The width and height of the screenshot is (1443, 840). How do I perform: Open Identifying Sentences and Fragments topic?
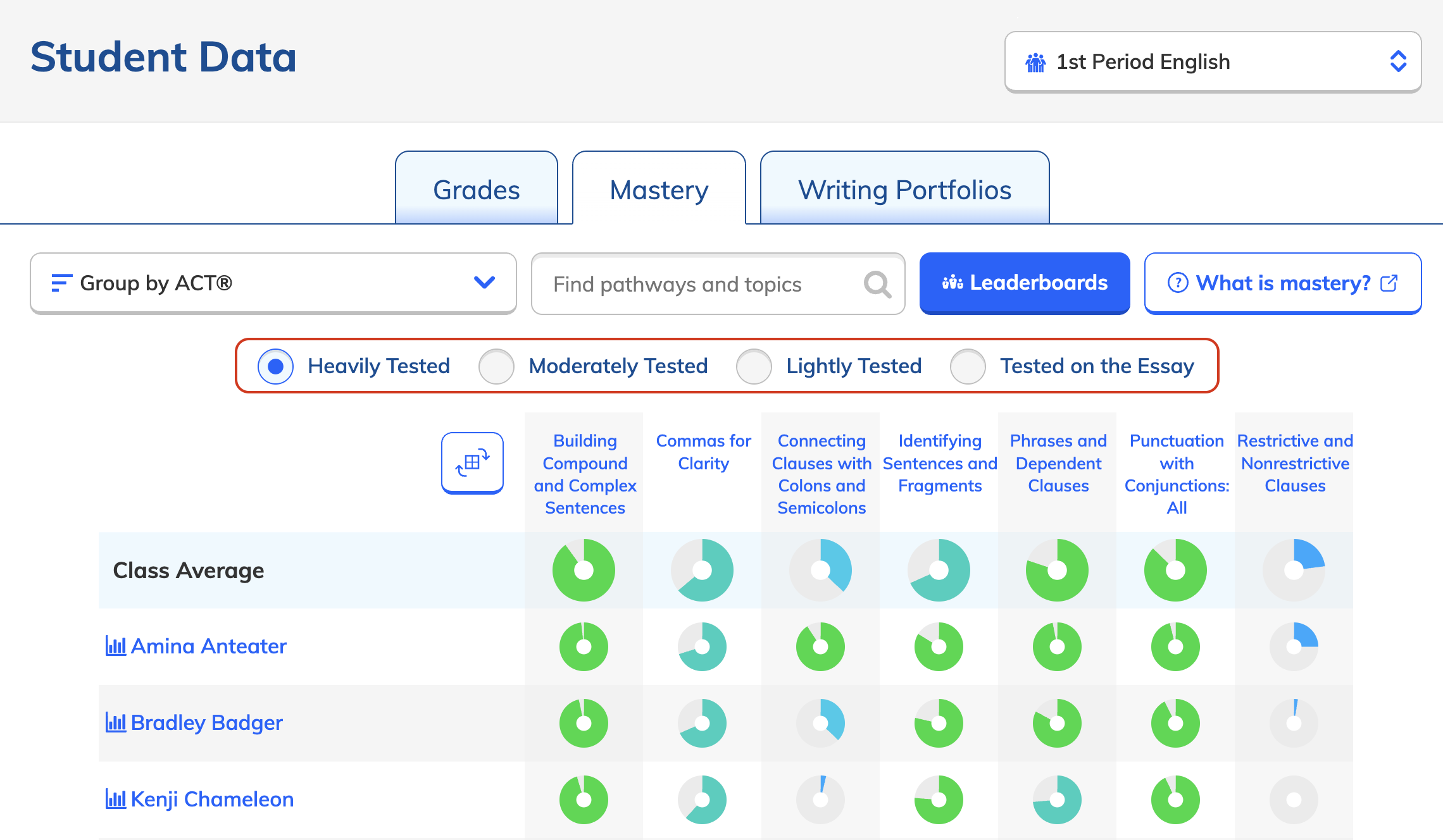pos(940,463)
